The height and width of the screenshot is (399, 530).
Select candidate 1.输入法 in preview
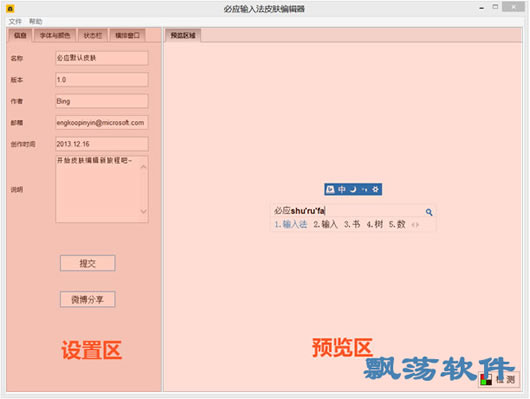point(291,225)
